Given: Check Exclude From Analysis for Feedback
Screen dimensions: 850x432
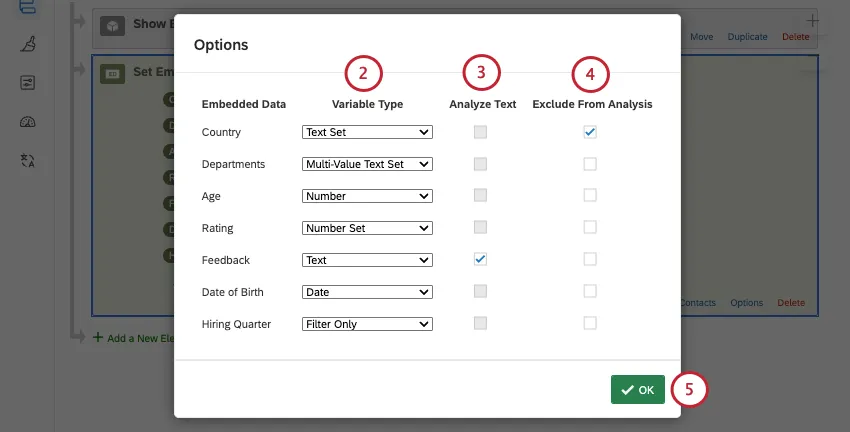Looking at the screenshot, I should tap(590, 259).
